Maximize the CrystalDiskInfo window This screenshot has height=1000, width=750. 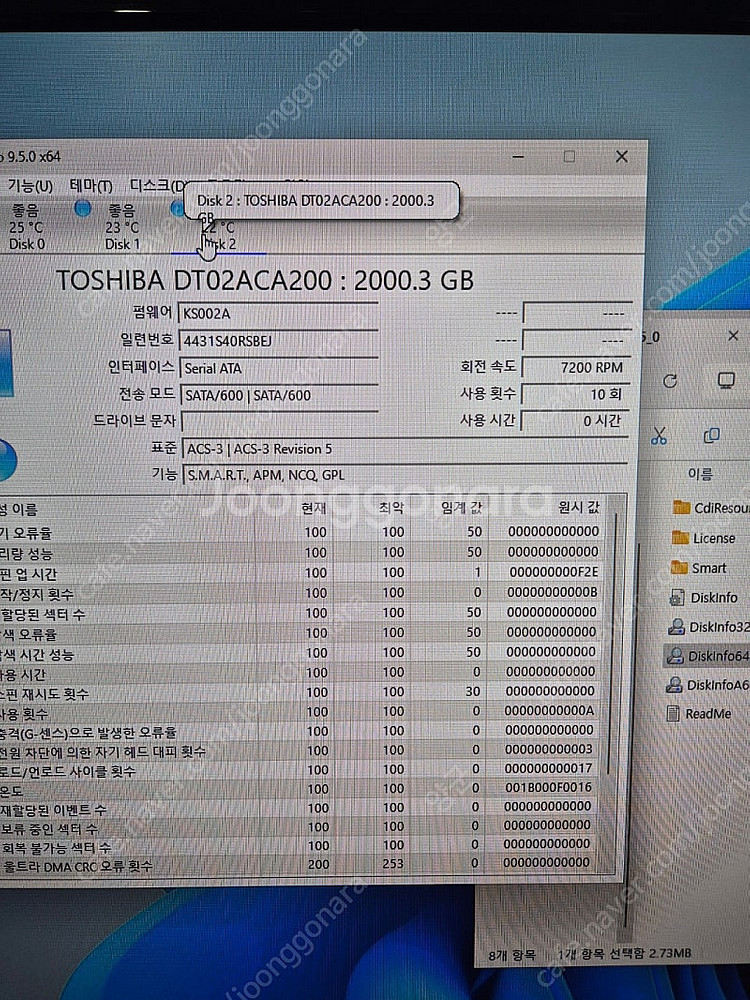click(570, 156)
